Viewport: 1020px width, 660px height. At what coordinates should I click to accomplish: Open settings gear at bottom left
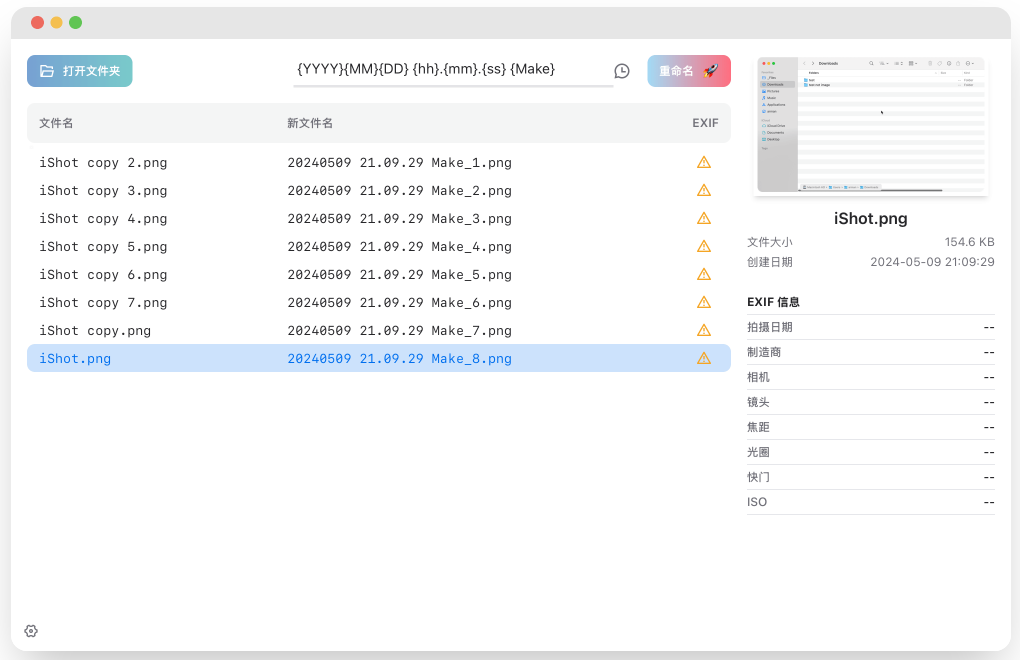[31, 631]
